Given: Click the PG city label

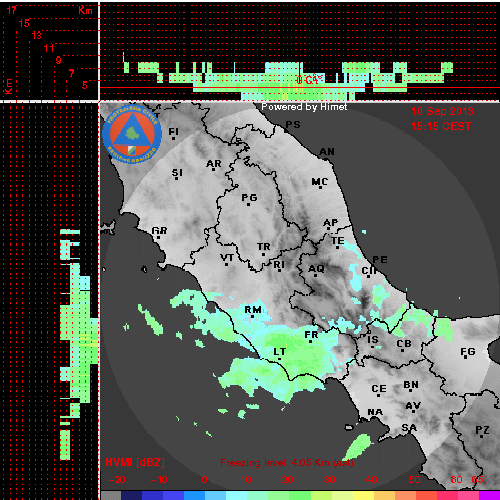Looking at the screenshot, I should point(249,198).
